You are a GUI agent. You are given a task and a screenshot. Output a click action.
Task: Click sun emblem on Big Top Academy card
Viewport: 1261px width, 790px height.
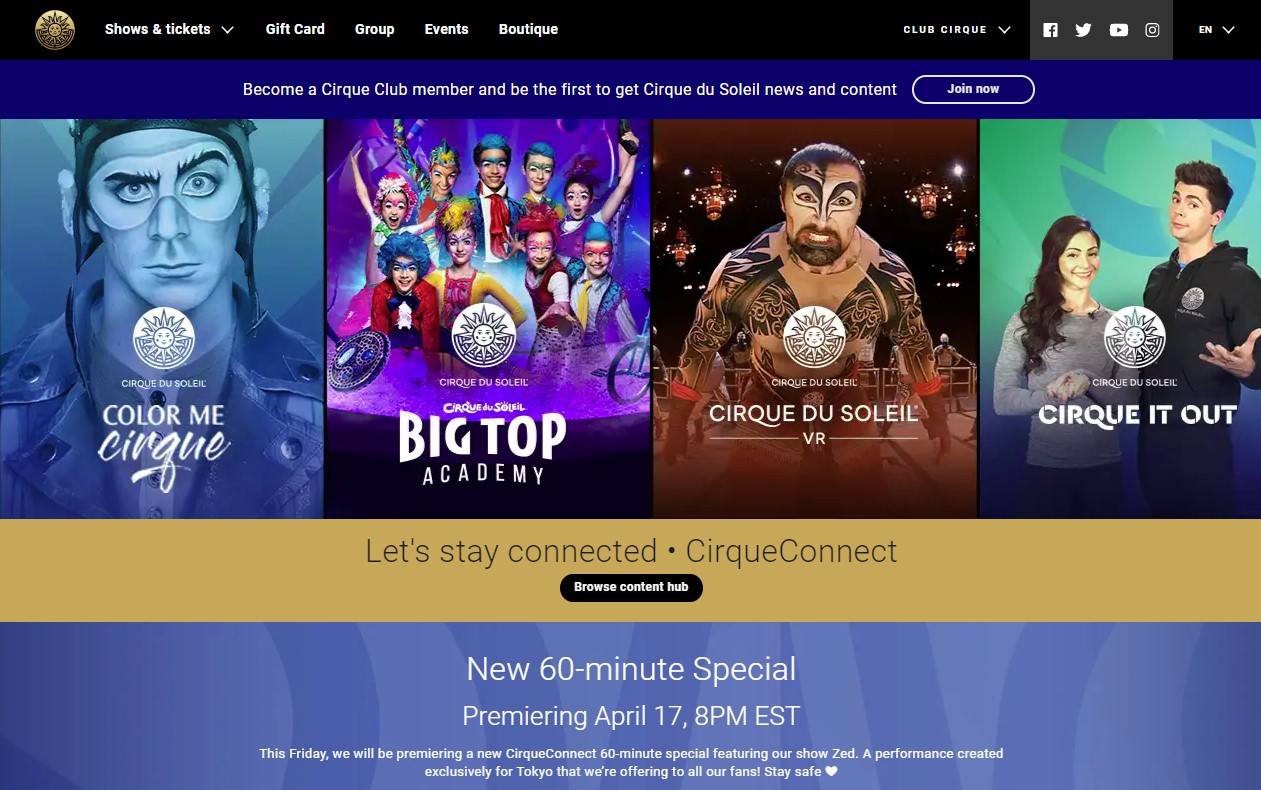pyautogui.click(x=483, y=337)
